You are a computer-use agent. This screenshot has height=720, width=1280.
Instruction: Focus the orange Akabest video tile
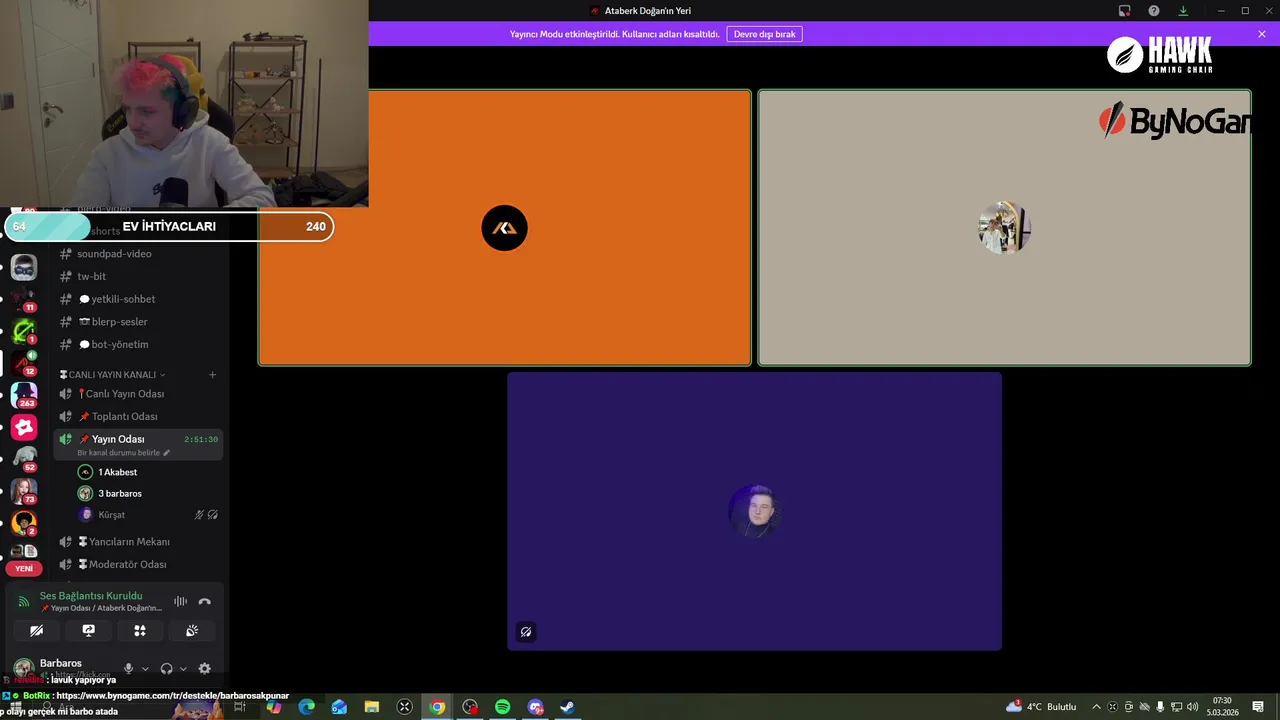(505, 228)
